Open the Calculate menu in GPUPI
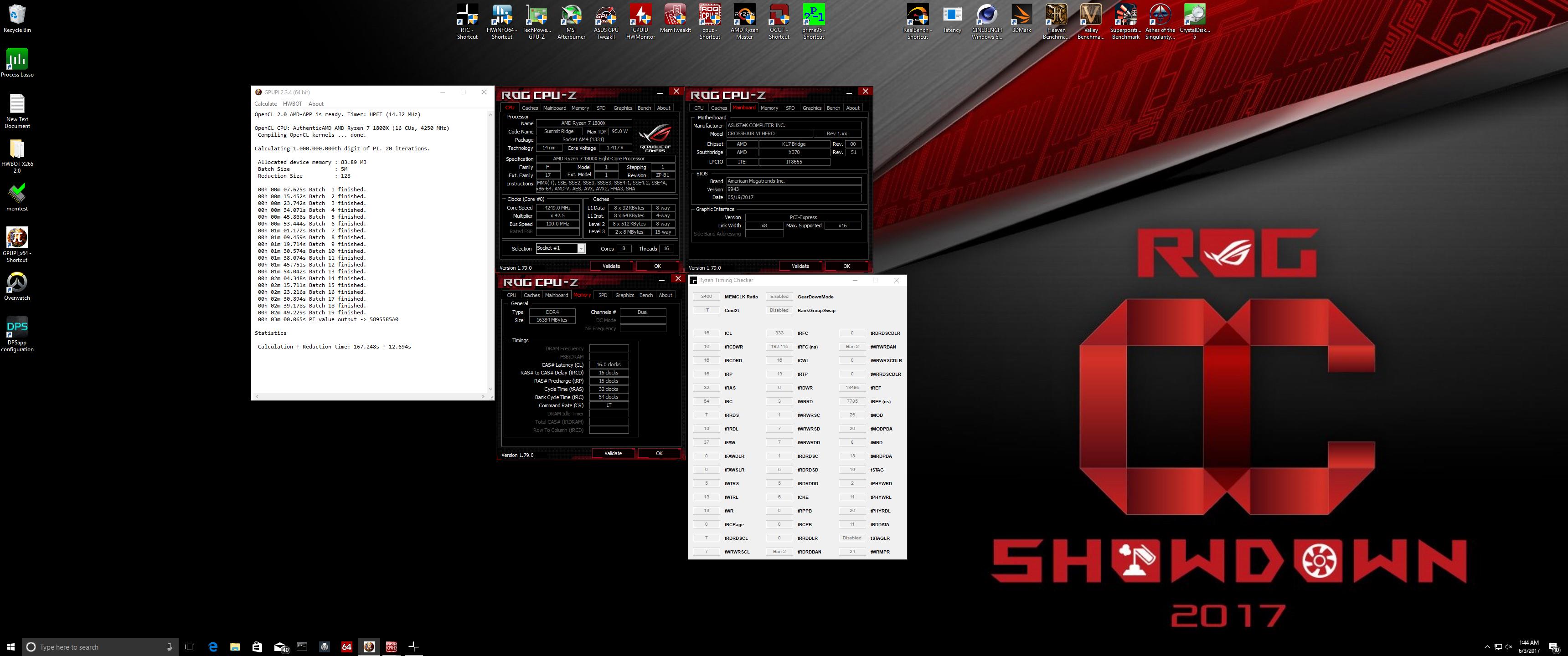 pos(265,103)
